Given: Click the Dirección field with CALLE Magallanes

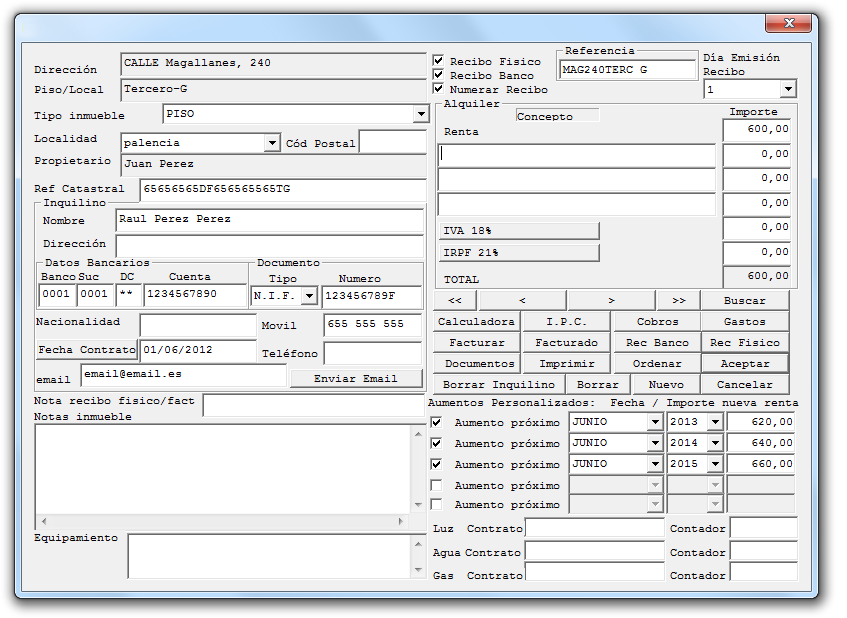Looking at the screenshot, I should pos(273,64).
